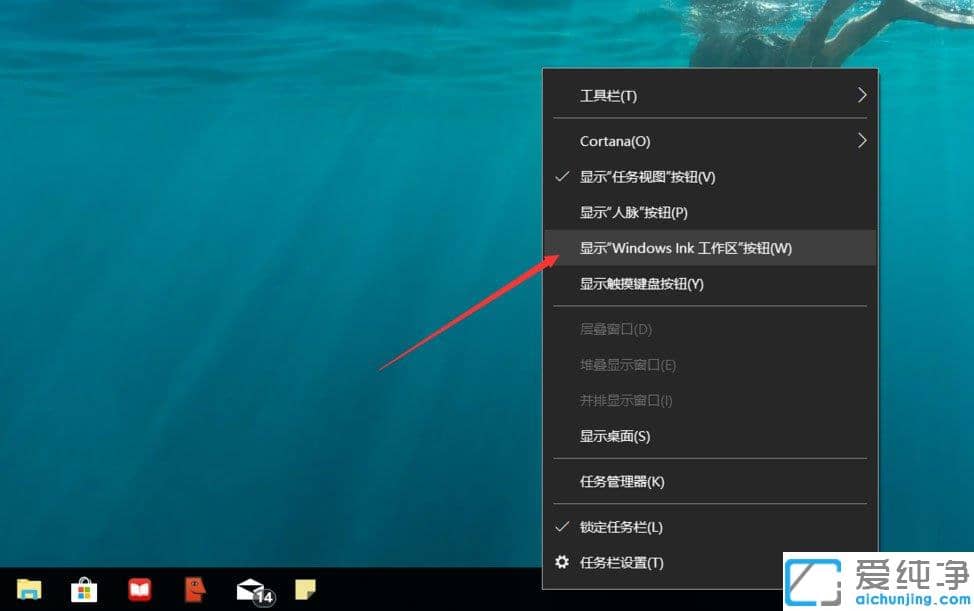Launch the red book reader app on taskbar

[140, 590]
